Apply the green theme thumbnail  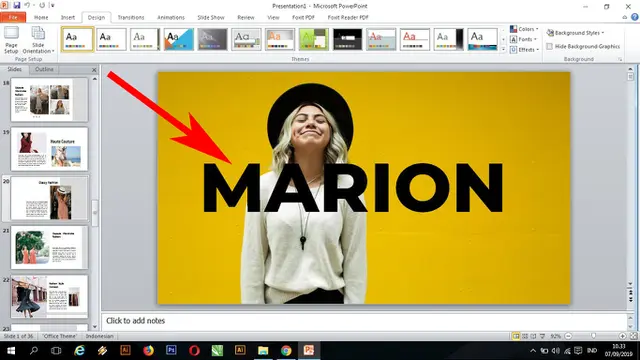(313, 39)
